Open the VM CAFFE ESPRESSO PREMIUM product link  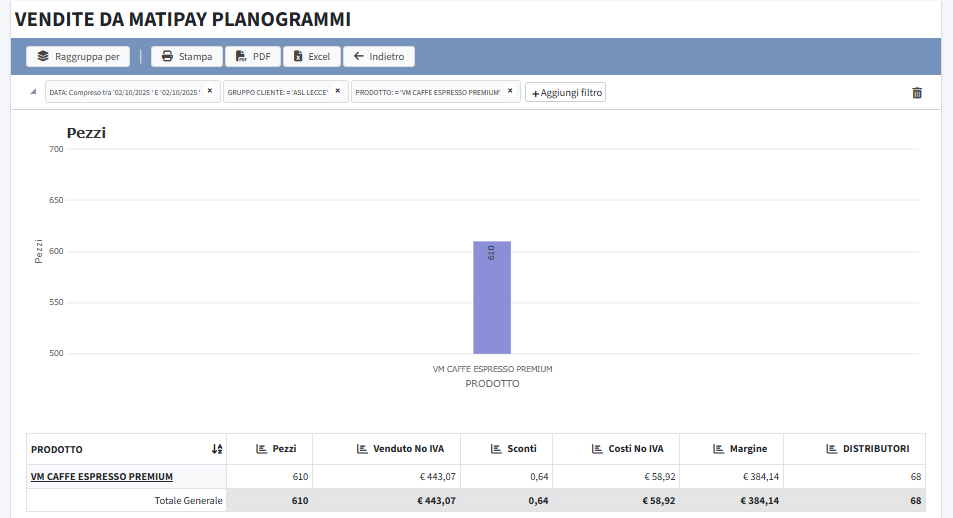tap(101, 477)
